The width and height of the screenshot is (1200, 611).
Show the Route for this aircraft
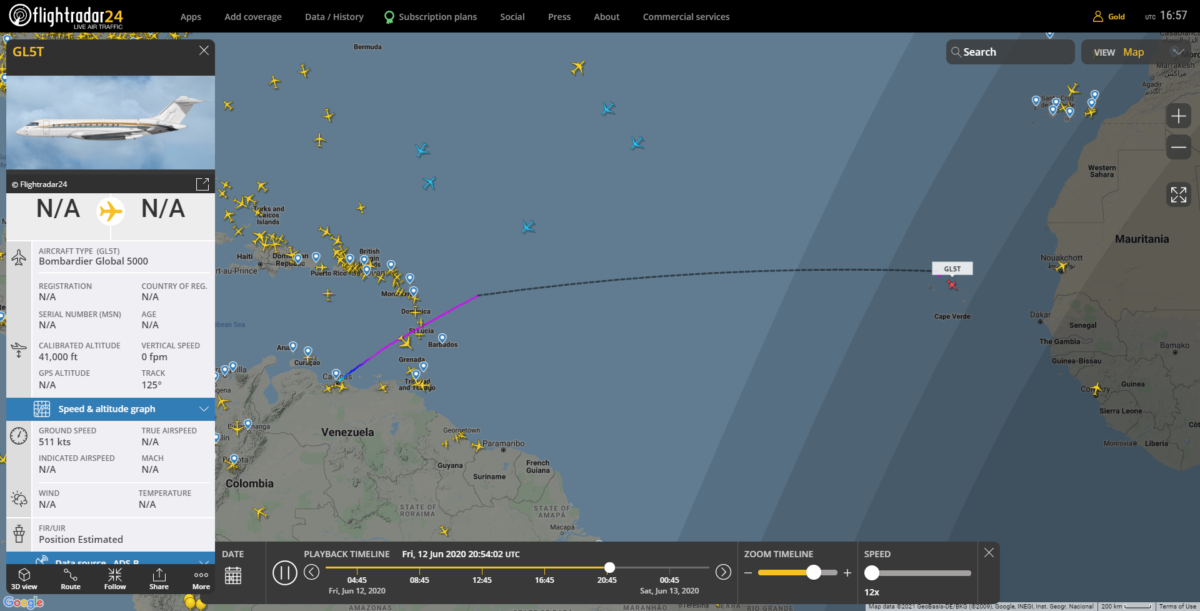coord(70,578)
